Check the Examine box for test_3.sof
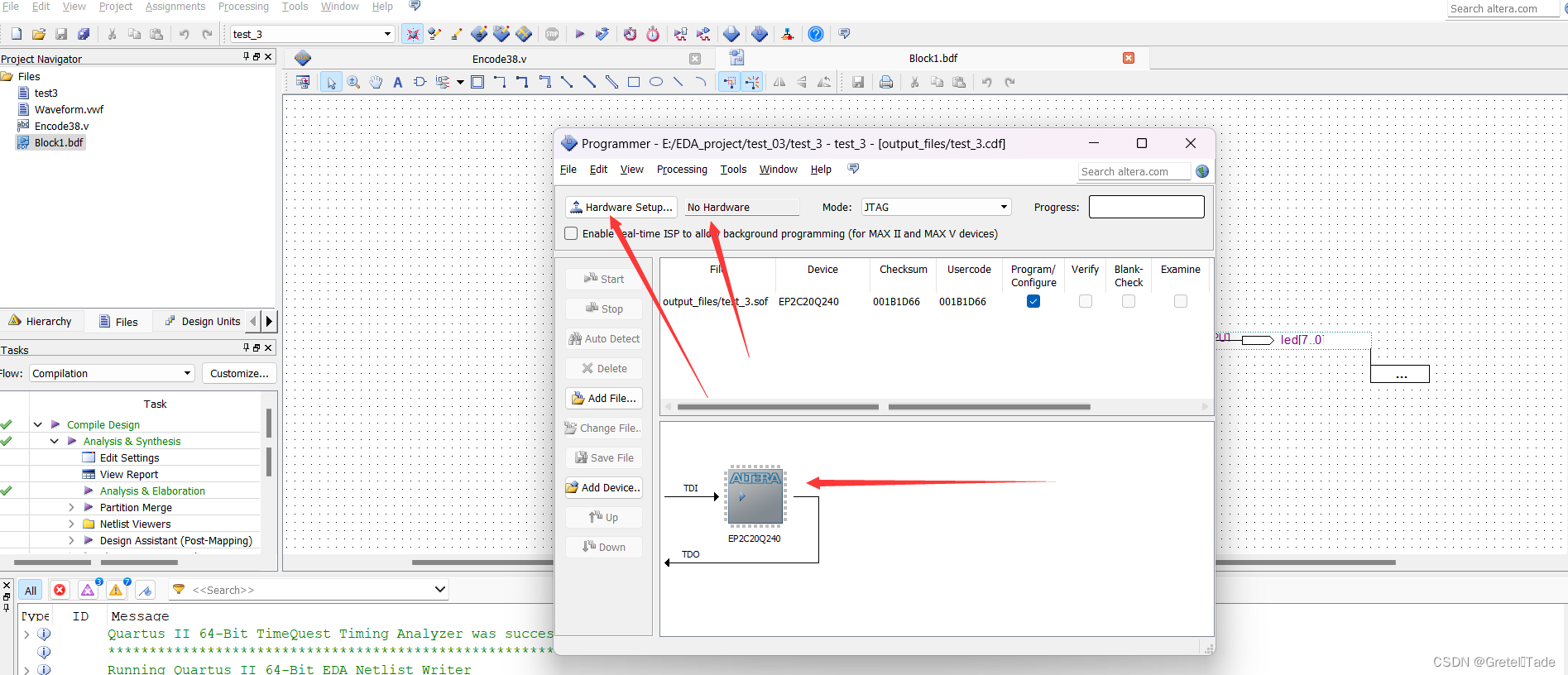Screen dimensions: 1568x675 pyautogui.click(x=1181, y=301)
